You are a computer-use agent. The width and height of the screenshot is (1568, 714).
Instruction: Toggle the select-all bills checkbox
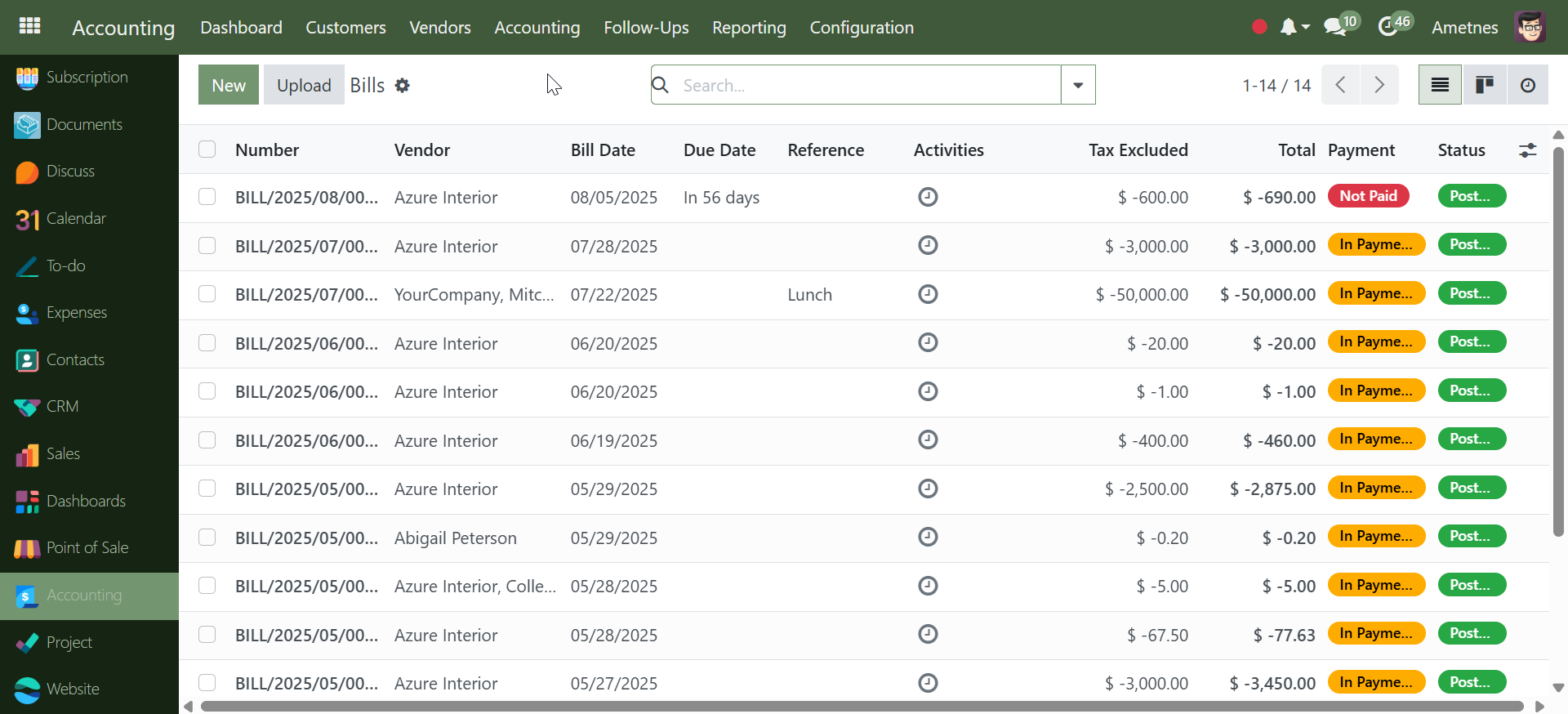click(207, 149)
